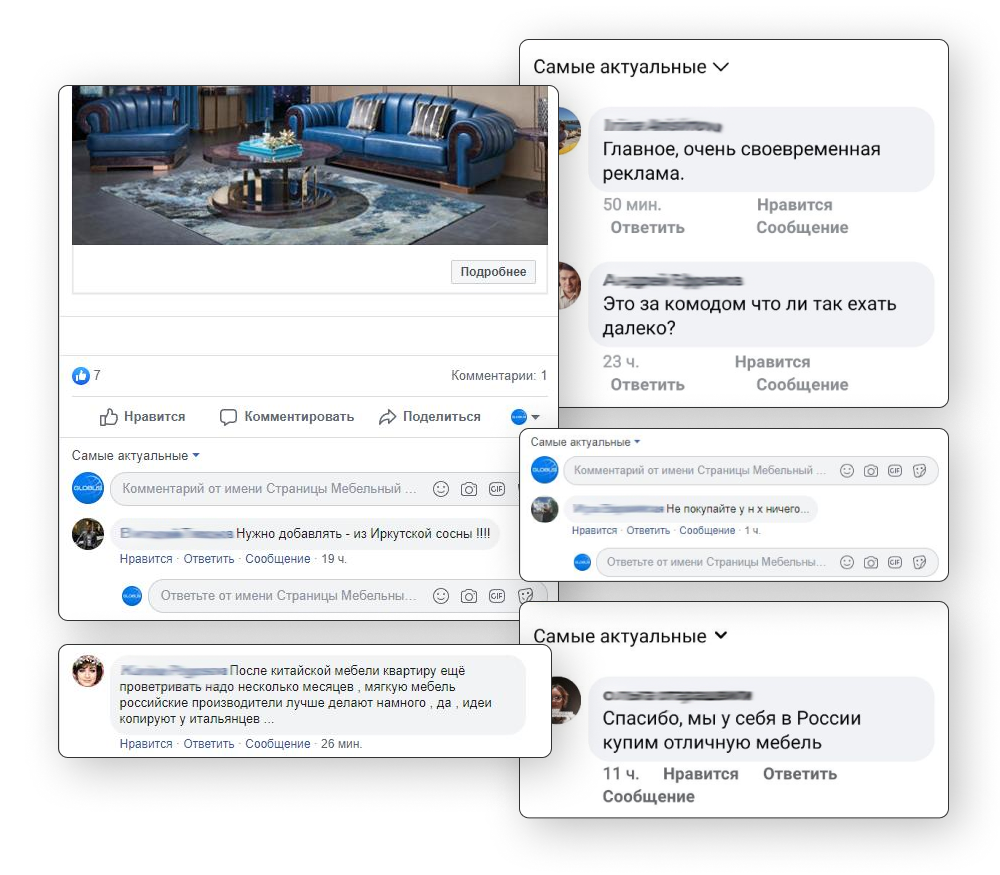Click the camera icon in the right panel reply field
Screen dimensions: 1000x875
coord(871,562)
